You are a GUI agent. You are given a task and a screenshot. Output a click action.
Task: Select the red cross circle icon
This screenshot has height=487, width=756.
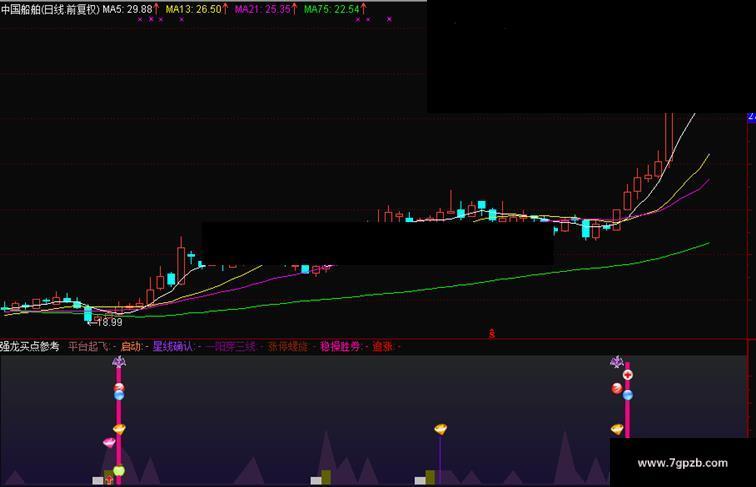click(x=627, y=375)
